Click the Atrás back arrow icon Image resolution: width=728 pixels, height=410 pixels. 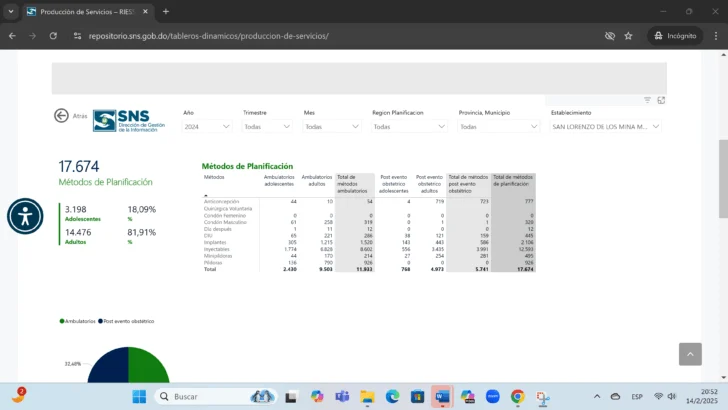click(61, 116)
